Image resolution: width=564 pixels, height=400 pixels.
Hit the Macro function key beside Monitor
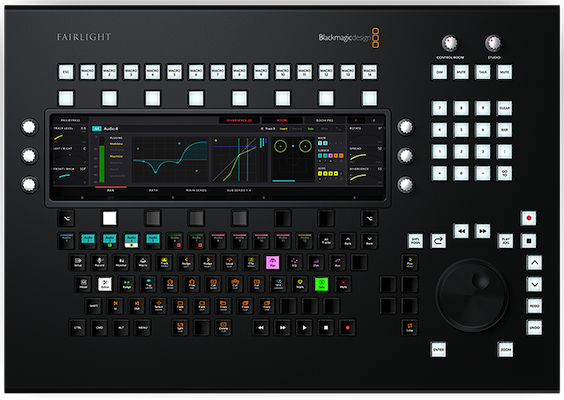[143, 263]
